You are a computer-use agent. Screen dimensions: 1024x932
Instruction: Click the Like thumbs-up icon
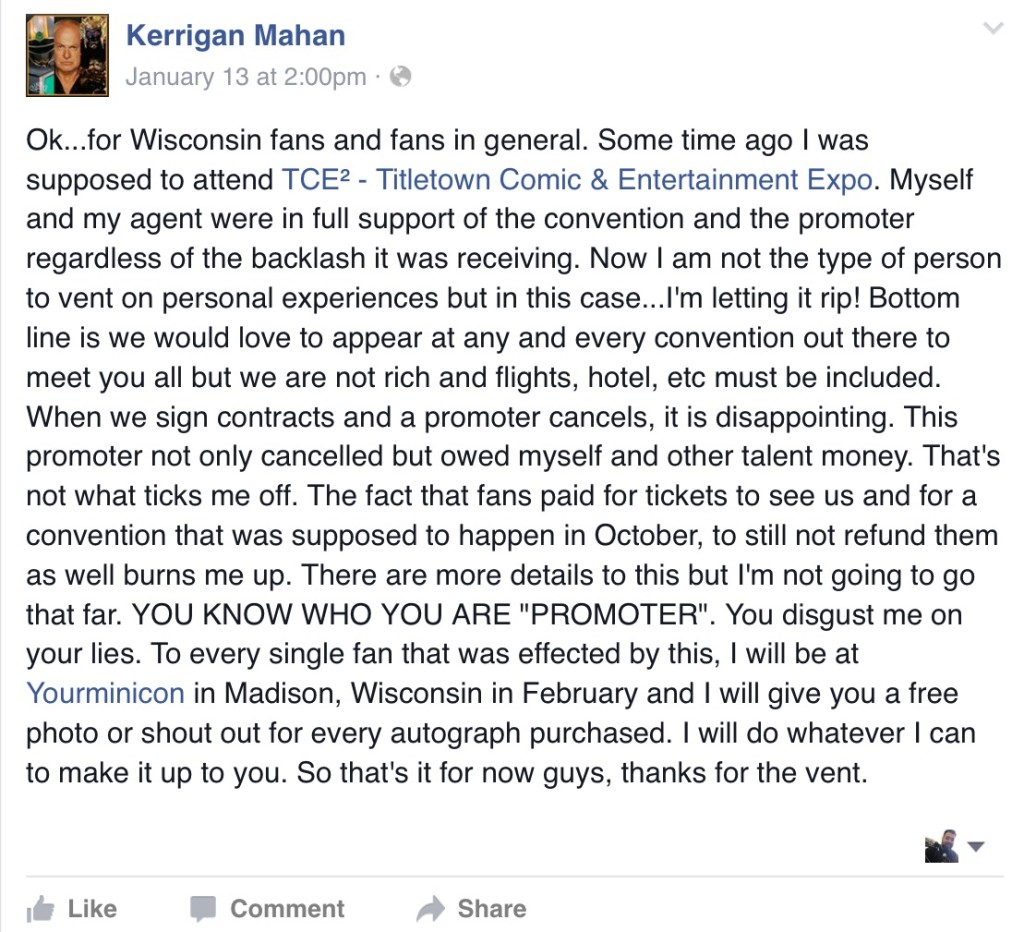[x=40, y=908]
